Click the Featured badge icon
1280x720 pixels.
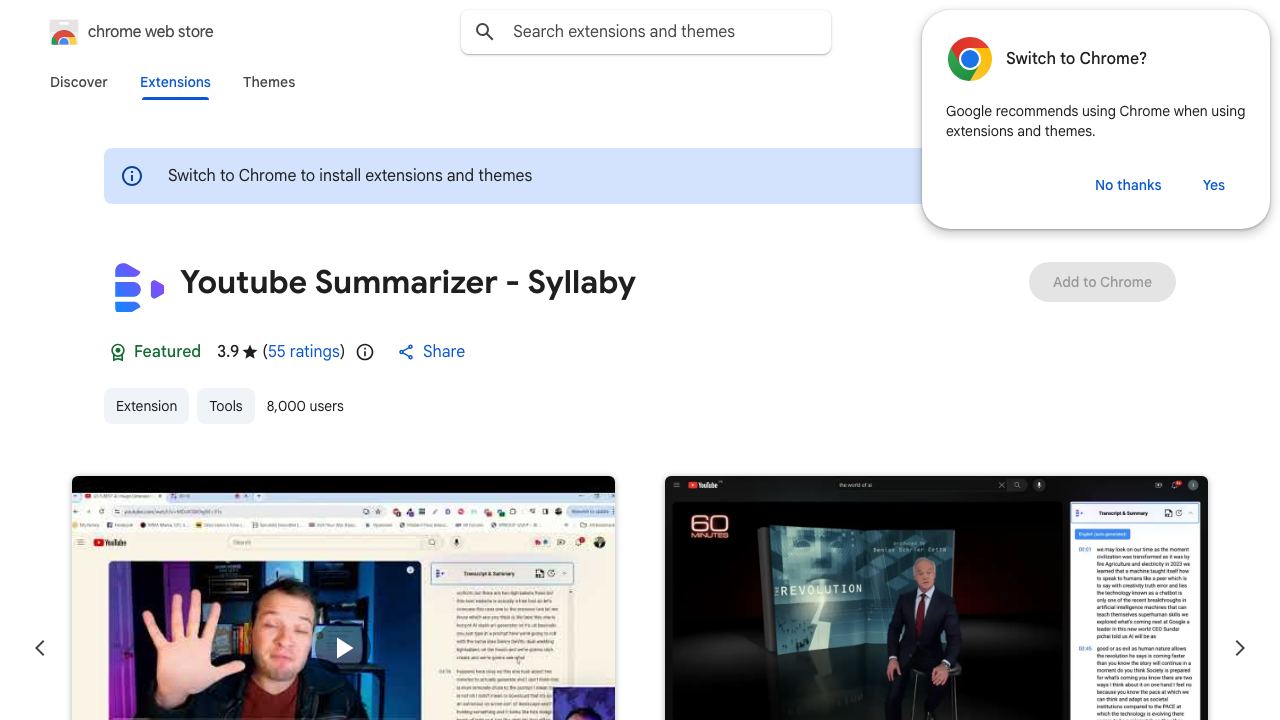pos(118,352)
